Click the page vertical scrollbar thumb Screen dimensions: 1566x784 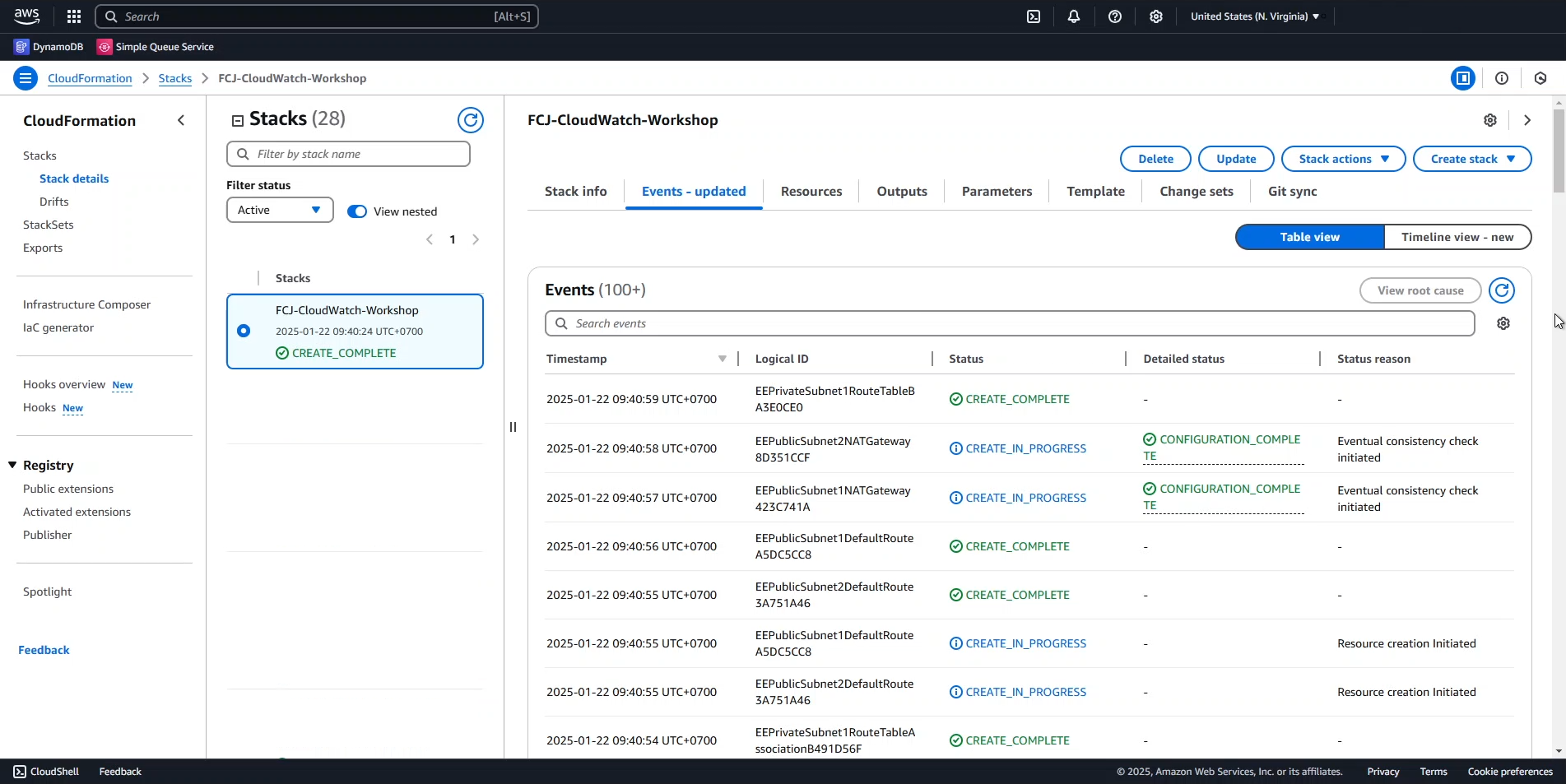click(1559, 151)
